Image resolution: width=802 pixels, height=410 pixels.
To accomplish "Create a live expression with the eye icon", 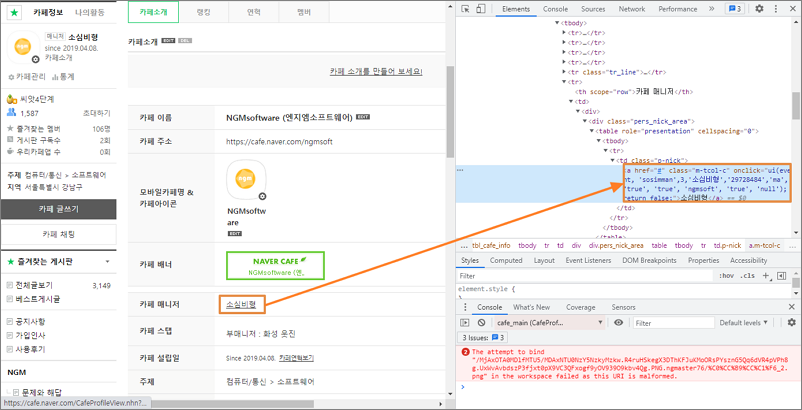I will click(619, 323).
